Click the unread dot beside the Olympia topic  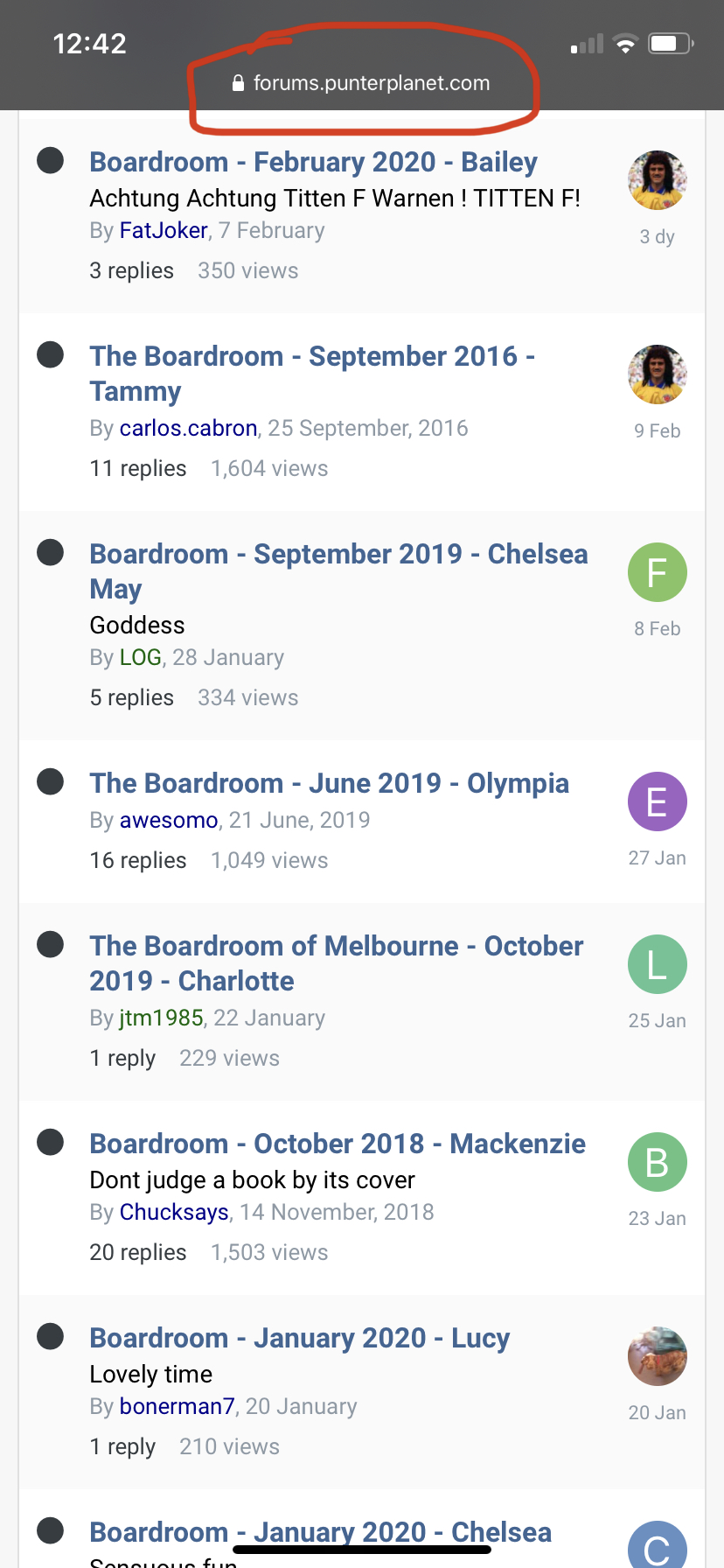(x=51, y=781)
